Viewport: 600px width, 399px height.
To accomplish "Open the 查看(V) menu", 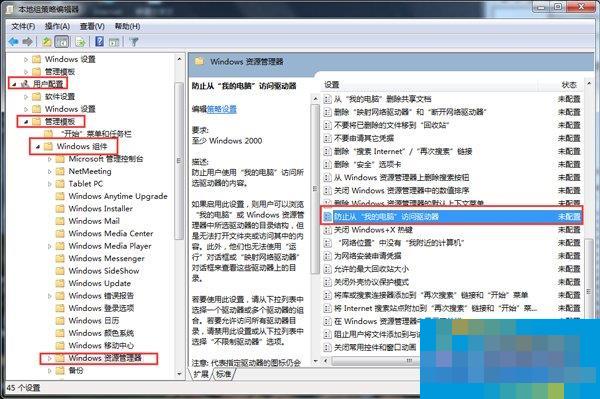I will (92, 26).
